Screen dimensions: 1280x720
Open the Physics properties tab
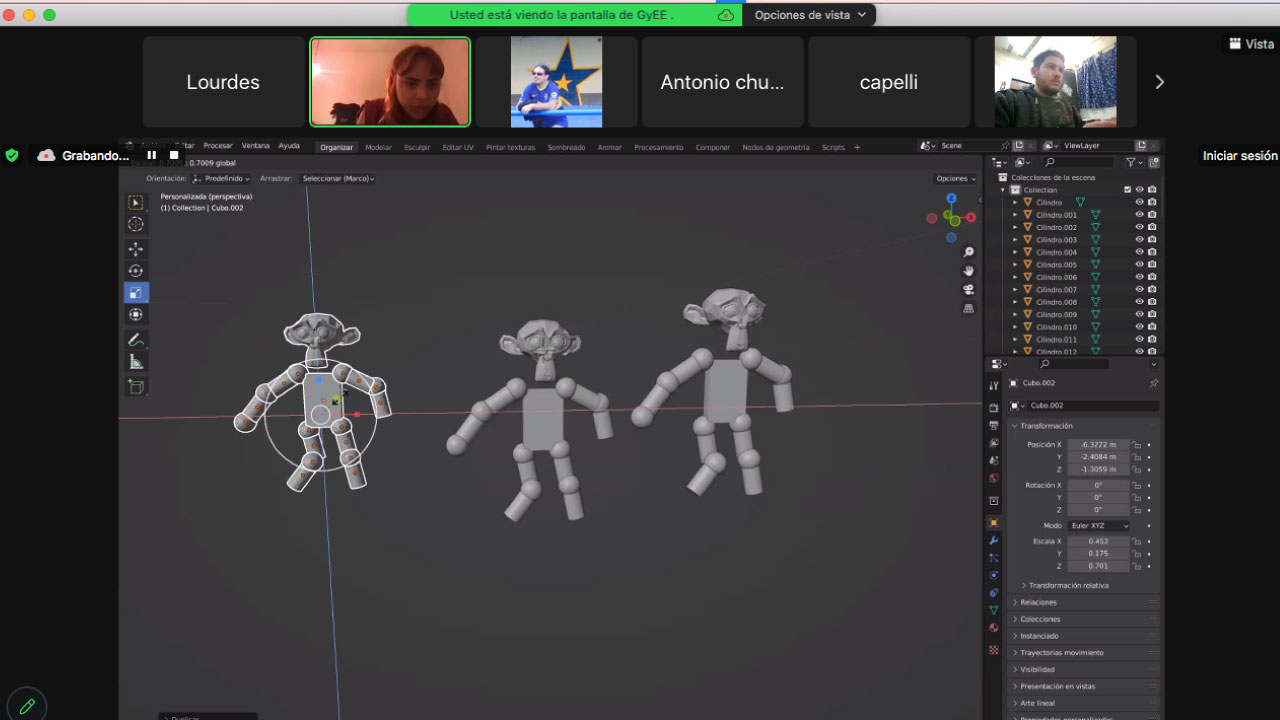[x=993, y=575]
